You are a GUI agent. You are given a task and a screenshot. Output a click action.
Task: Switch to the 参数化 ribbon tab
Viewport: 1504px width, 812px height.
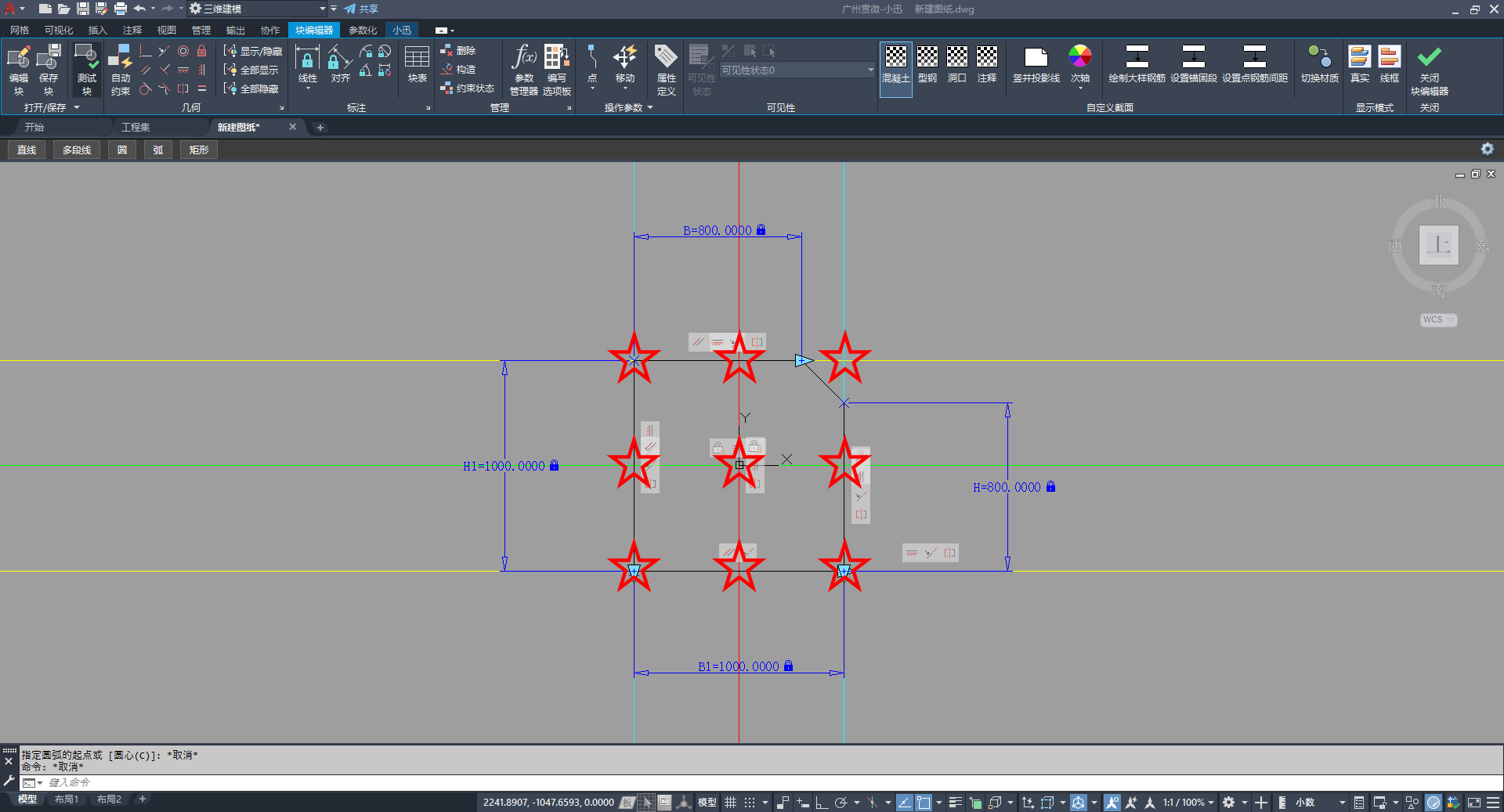(x=363, y=30)
